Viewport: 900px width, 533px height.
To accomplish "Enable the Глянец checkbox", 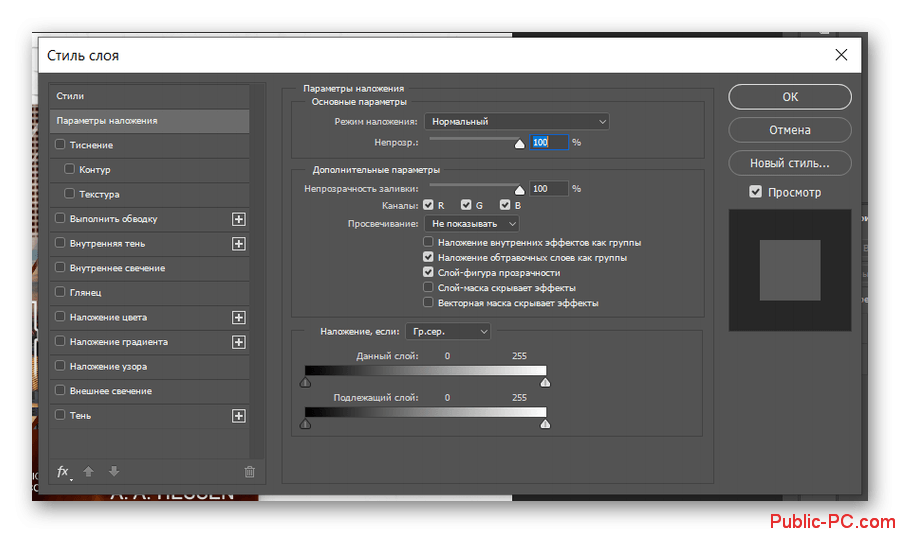I will [60, 291].
